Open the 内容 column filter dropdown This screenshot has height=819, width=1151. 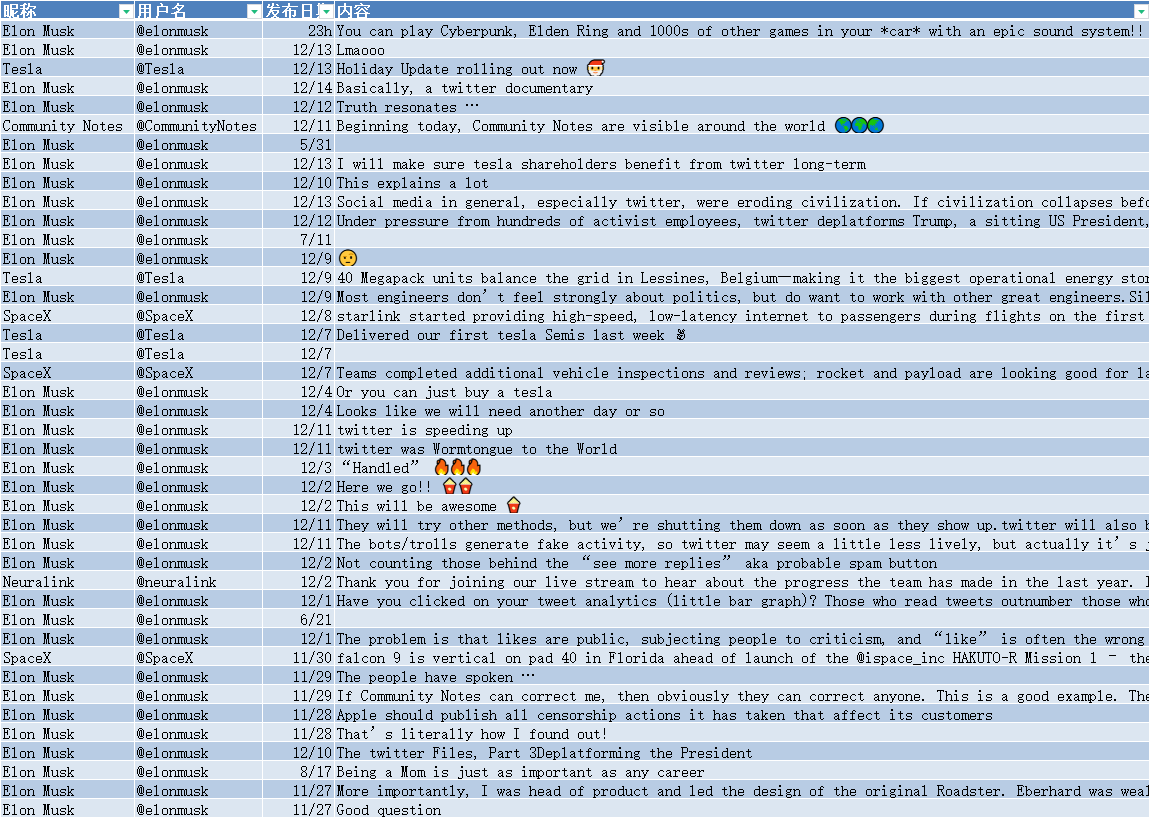1141,12
